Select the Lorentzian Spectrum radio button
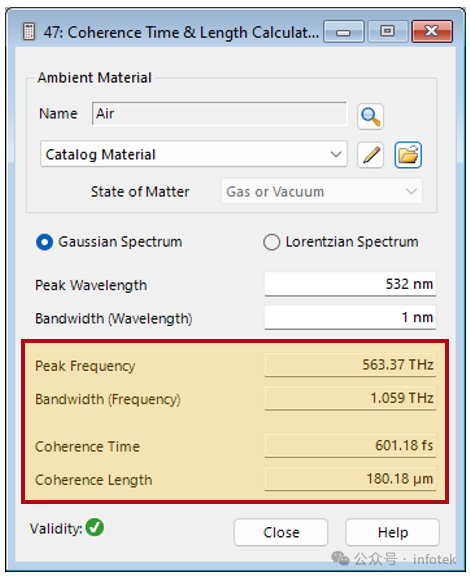Image resolution: width=470 pixels, height=578 pixels. [272, 242]
